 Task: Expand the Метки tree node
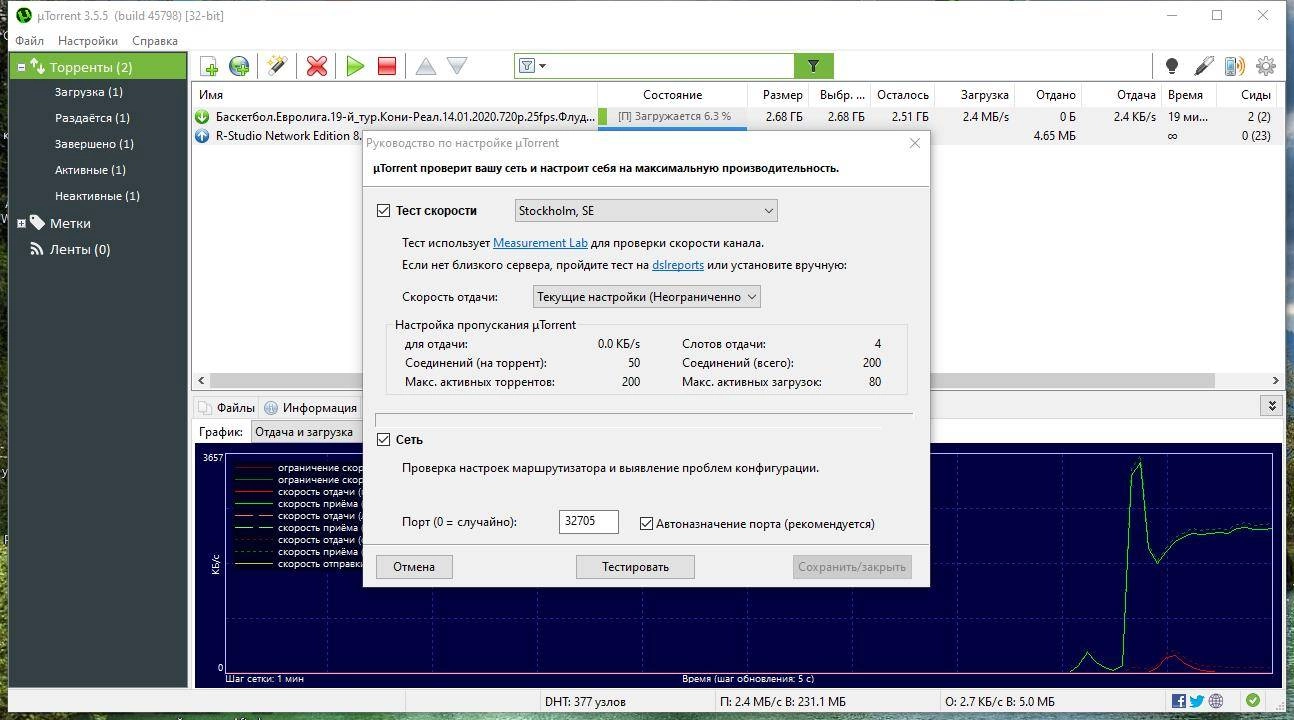(x=21, y=223)
